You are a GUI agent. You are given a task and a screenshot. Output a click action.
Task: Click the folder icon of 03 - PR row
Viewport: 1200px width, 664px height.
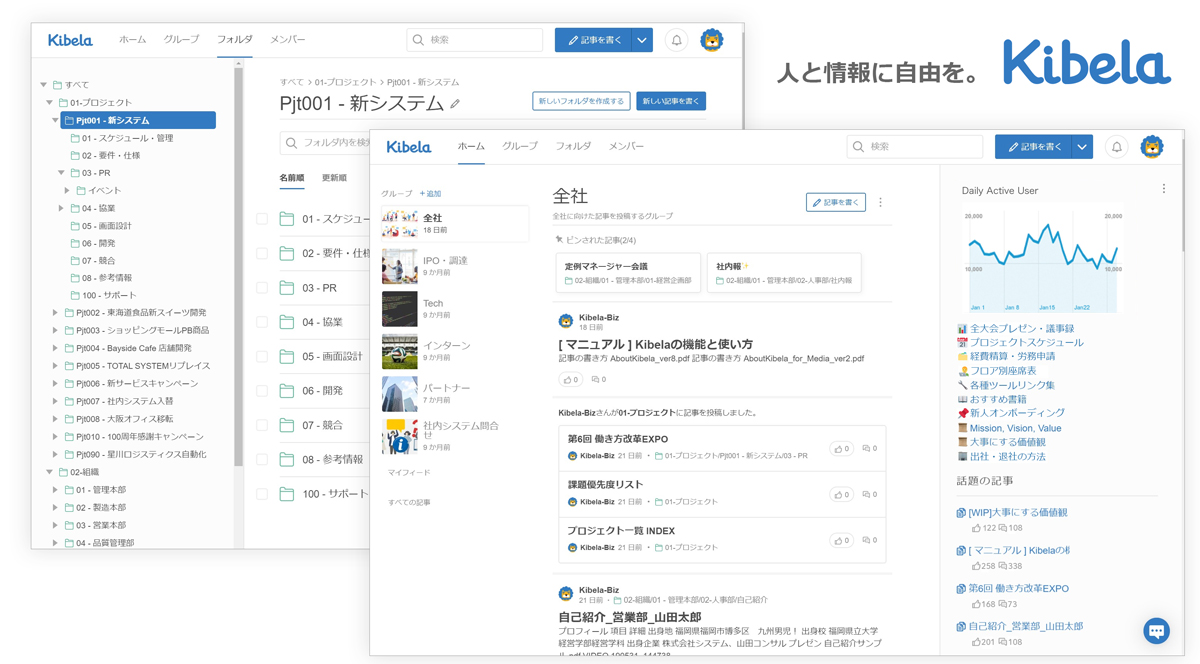(x=287, y=288)
